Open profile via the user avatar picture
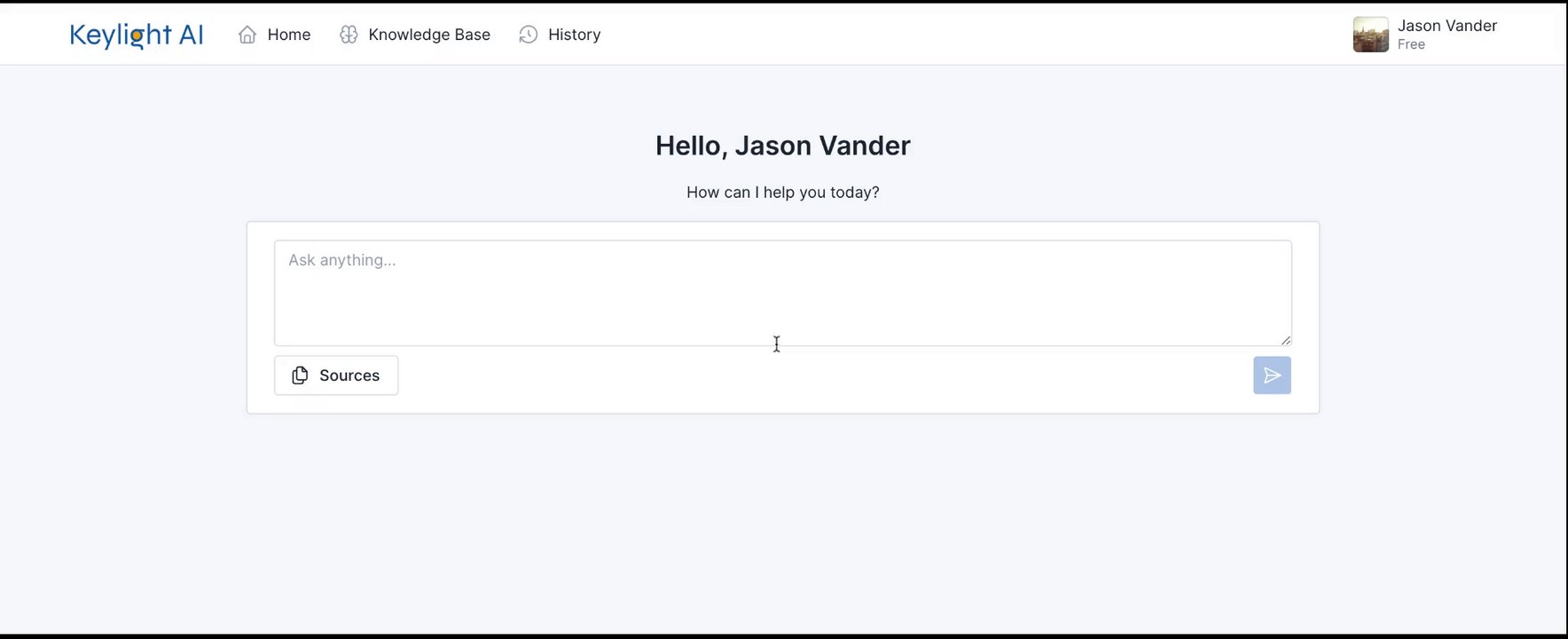This screenshot has width=1568, height=639. (1370, 35)
